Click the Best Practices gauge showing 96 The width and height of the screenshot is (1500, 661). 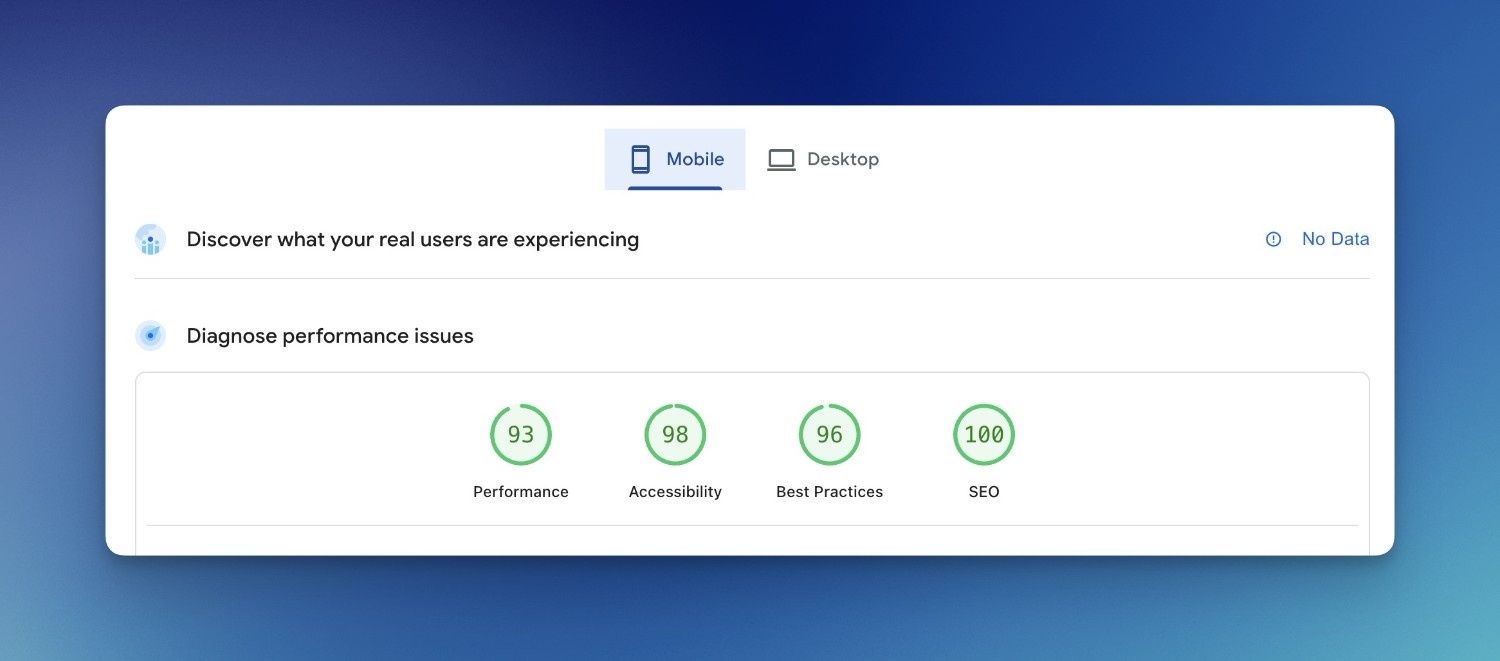tap(829, 434)
